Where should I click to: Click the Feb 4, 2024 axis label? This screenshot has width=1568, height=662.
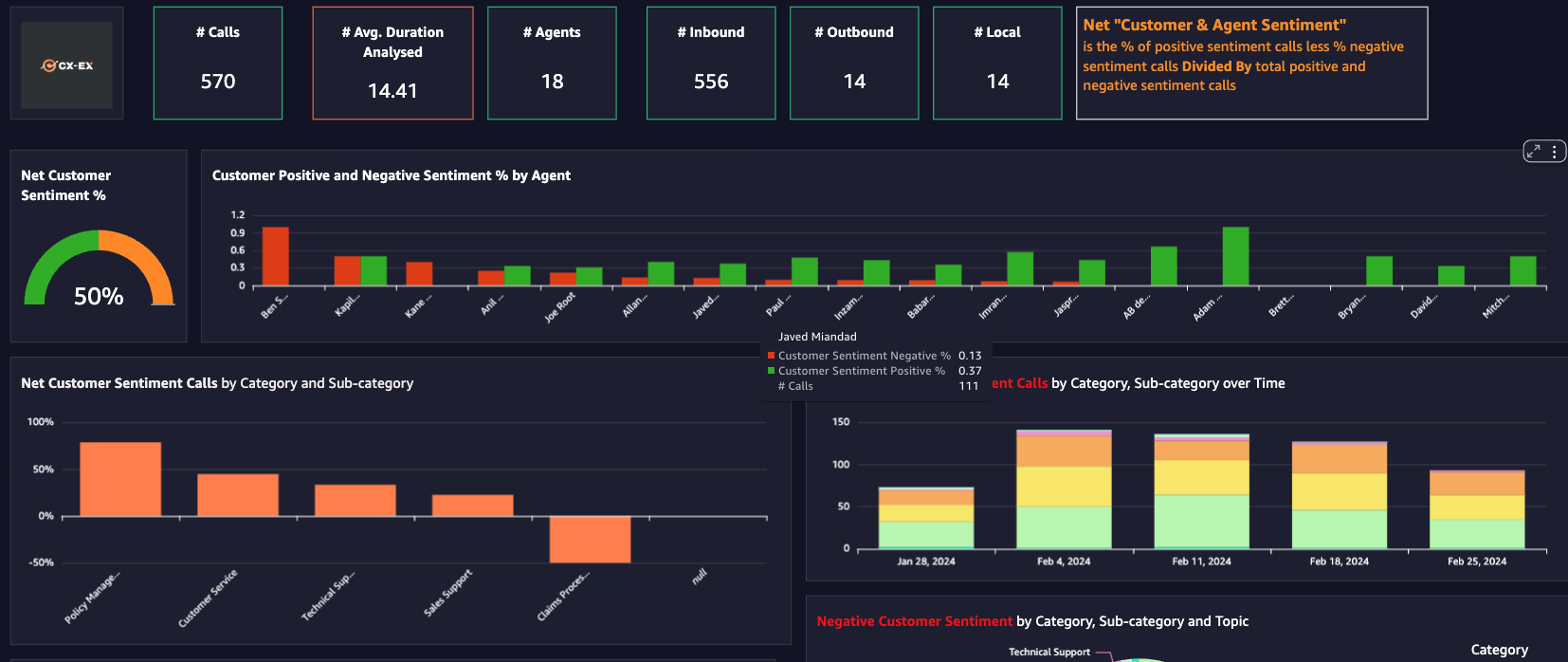[x=1064, y=561]
